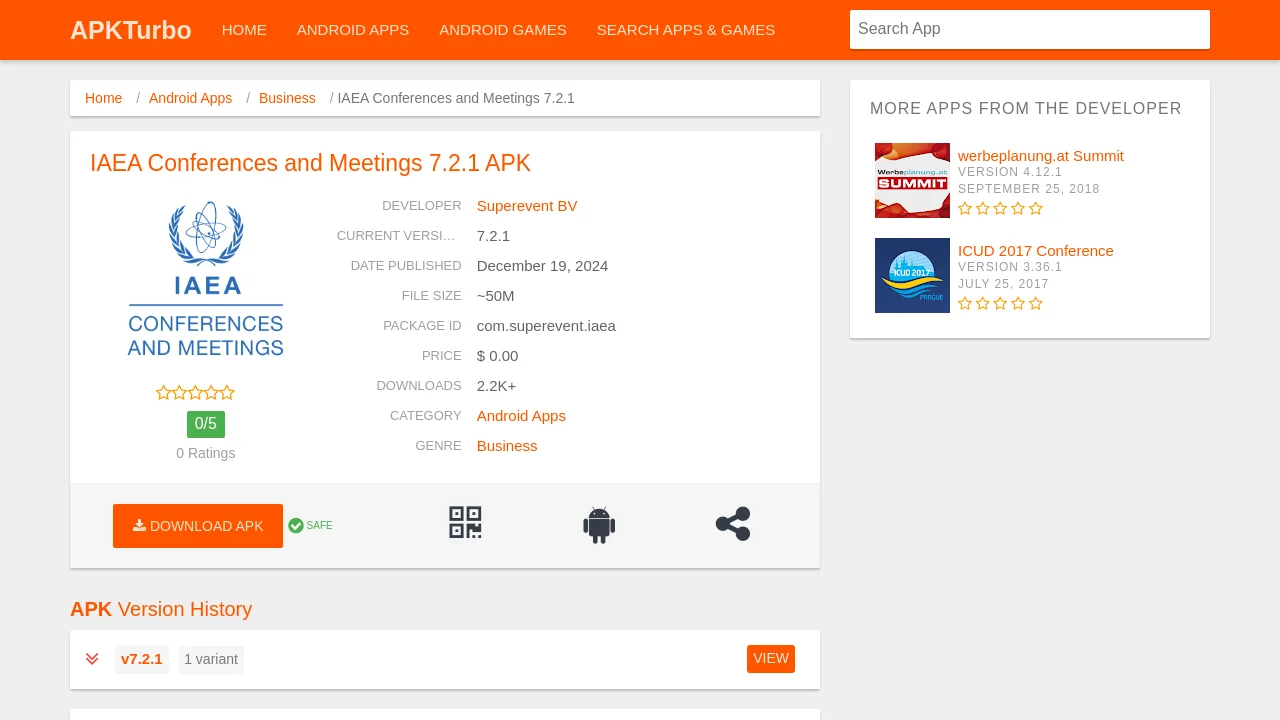The height and width of the screenshot is (720, 1280).
Task: Click the star rating under the IAEA logo
Action: (x=195, y=393)
